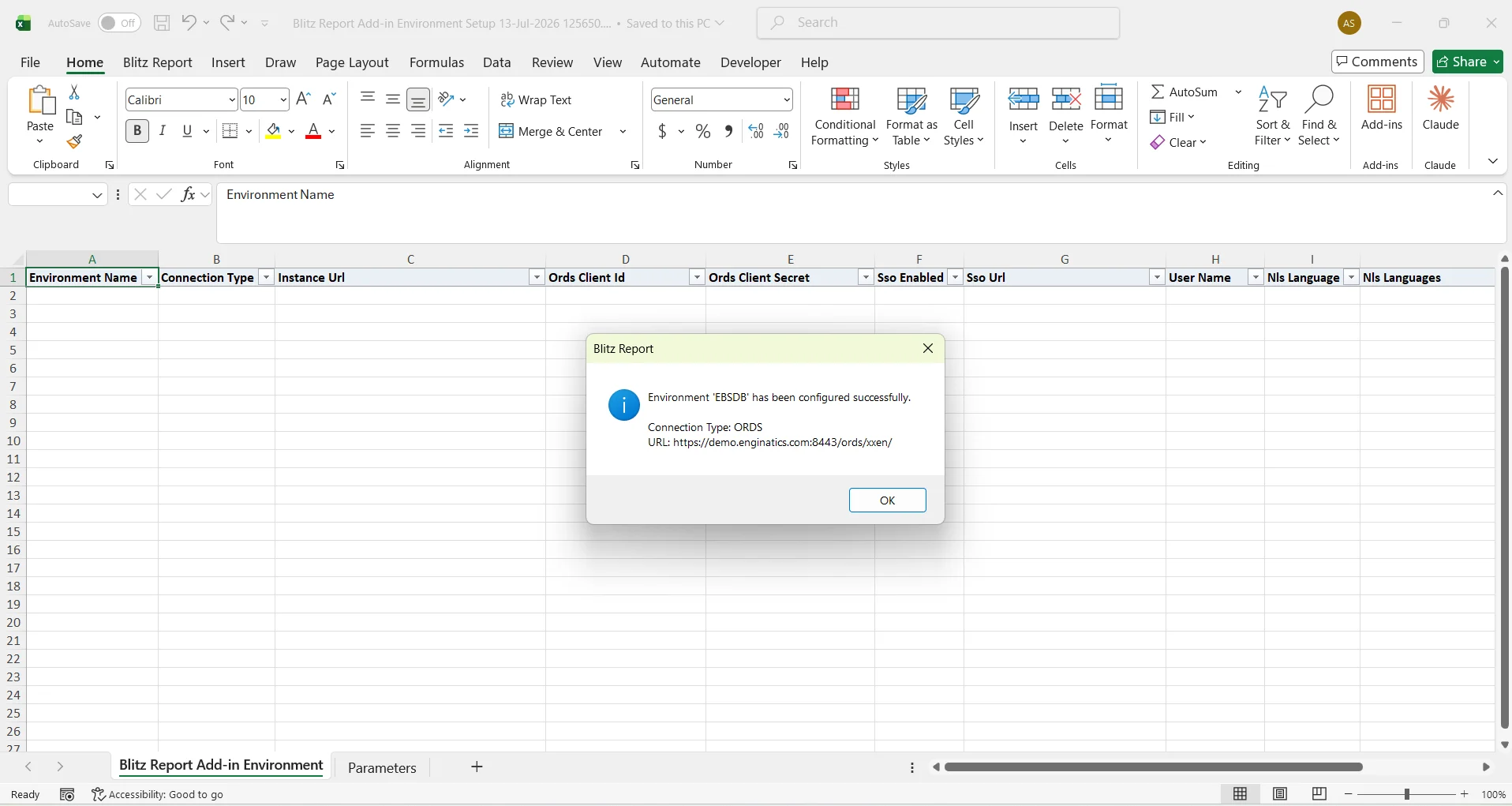
Task: Open the font name dropdown
Action: click(x=232, y=99)
